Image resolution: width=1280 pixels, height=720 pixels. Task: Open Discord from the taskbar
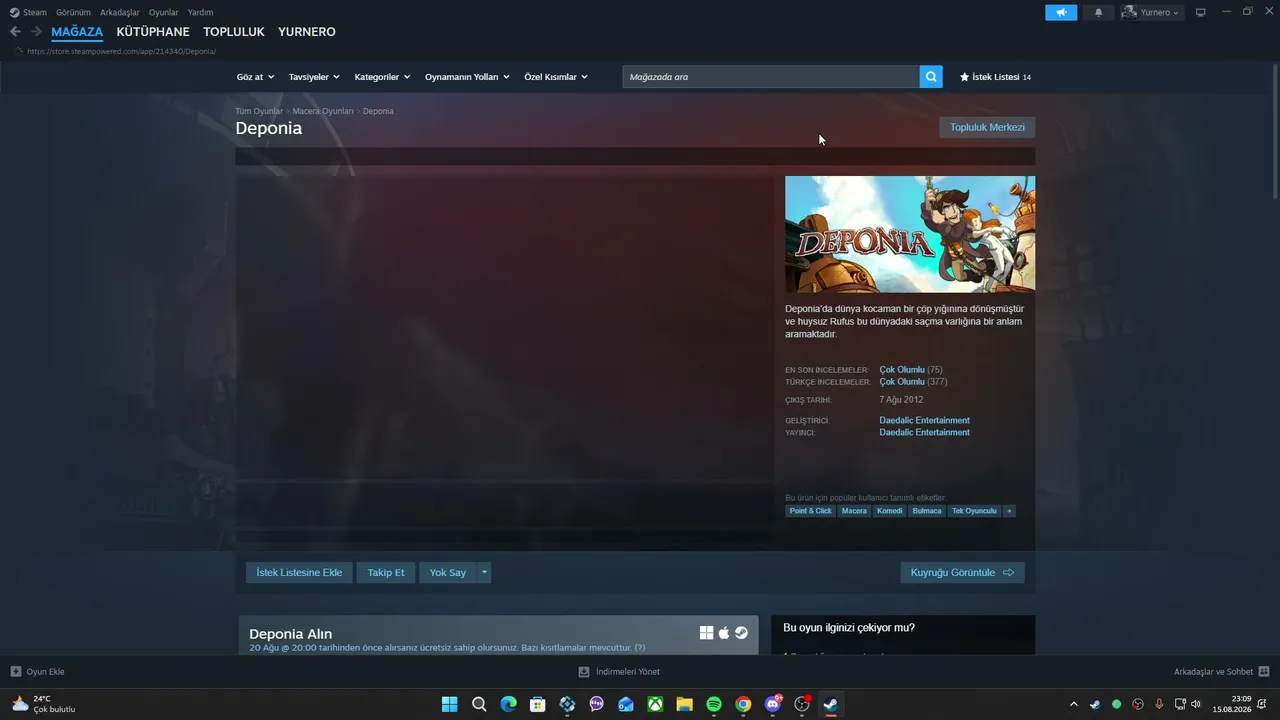coord(773,704)
